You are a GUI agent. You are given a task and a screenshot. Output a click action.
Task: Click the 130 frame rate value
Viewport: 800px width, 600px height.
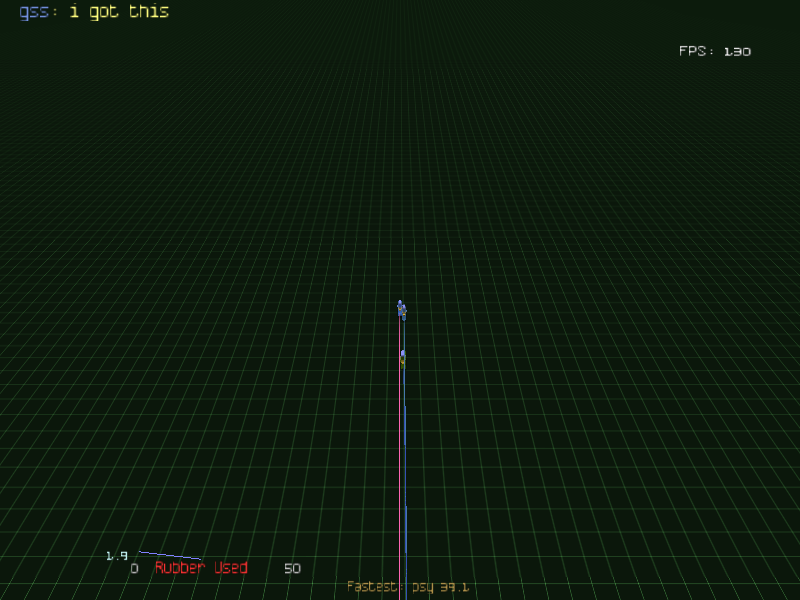(x=737, y=51)
